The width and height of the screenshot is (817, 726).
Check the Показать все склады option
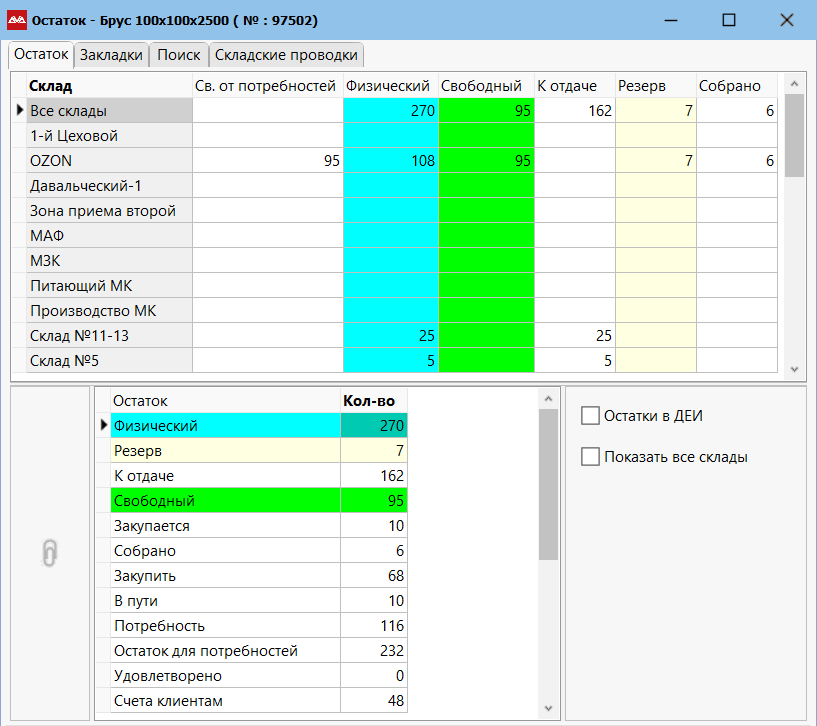pos(590,457)
